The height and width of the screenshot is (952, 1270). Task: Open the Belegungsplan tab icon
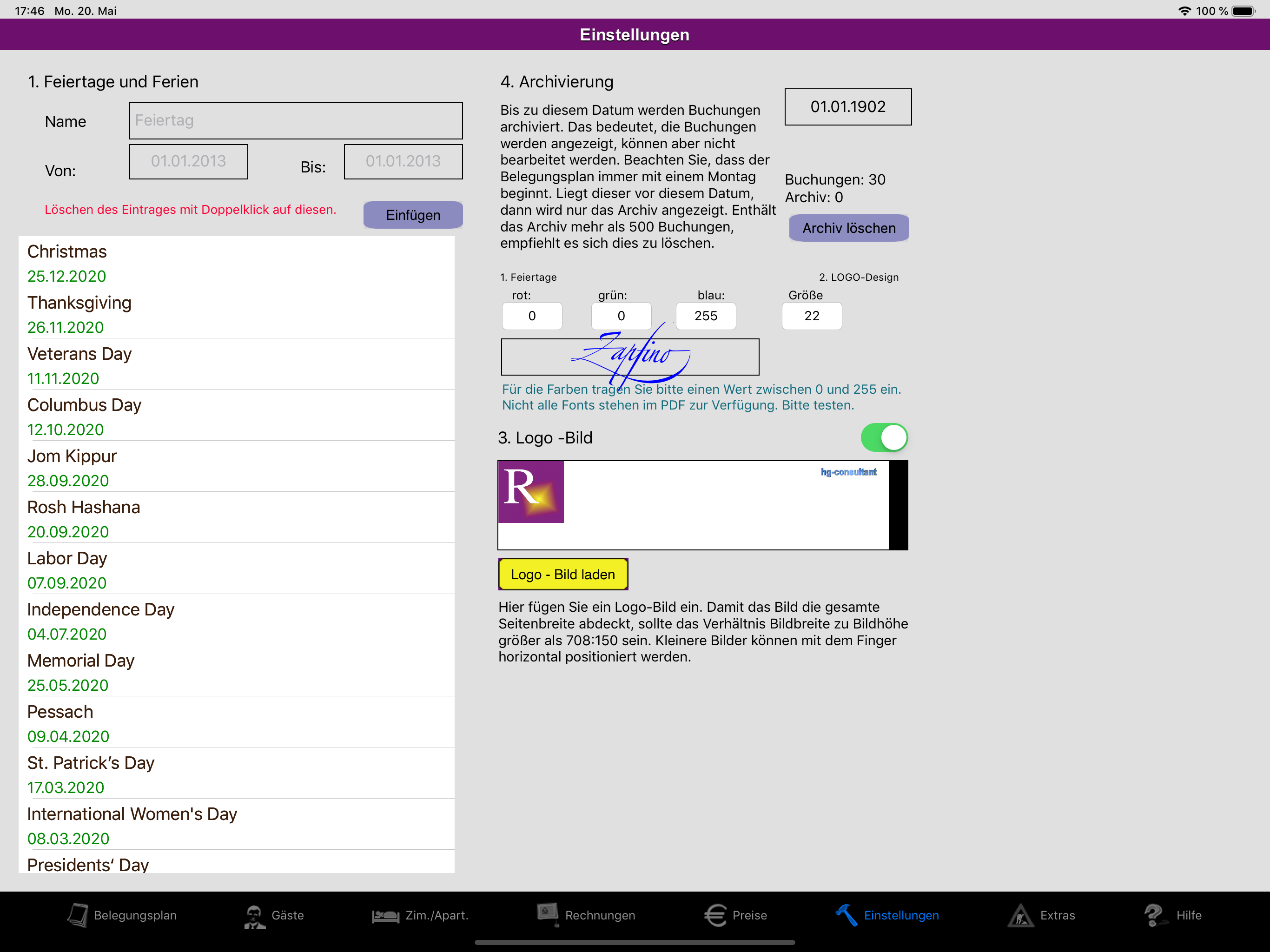[x=78, y=915]
